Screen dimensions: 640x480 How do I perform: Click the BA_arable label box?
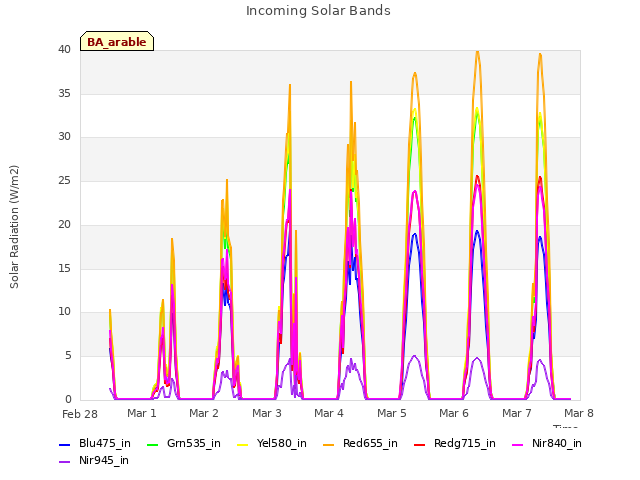pos(117,41)
